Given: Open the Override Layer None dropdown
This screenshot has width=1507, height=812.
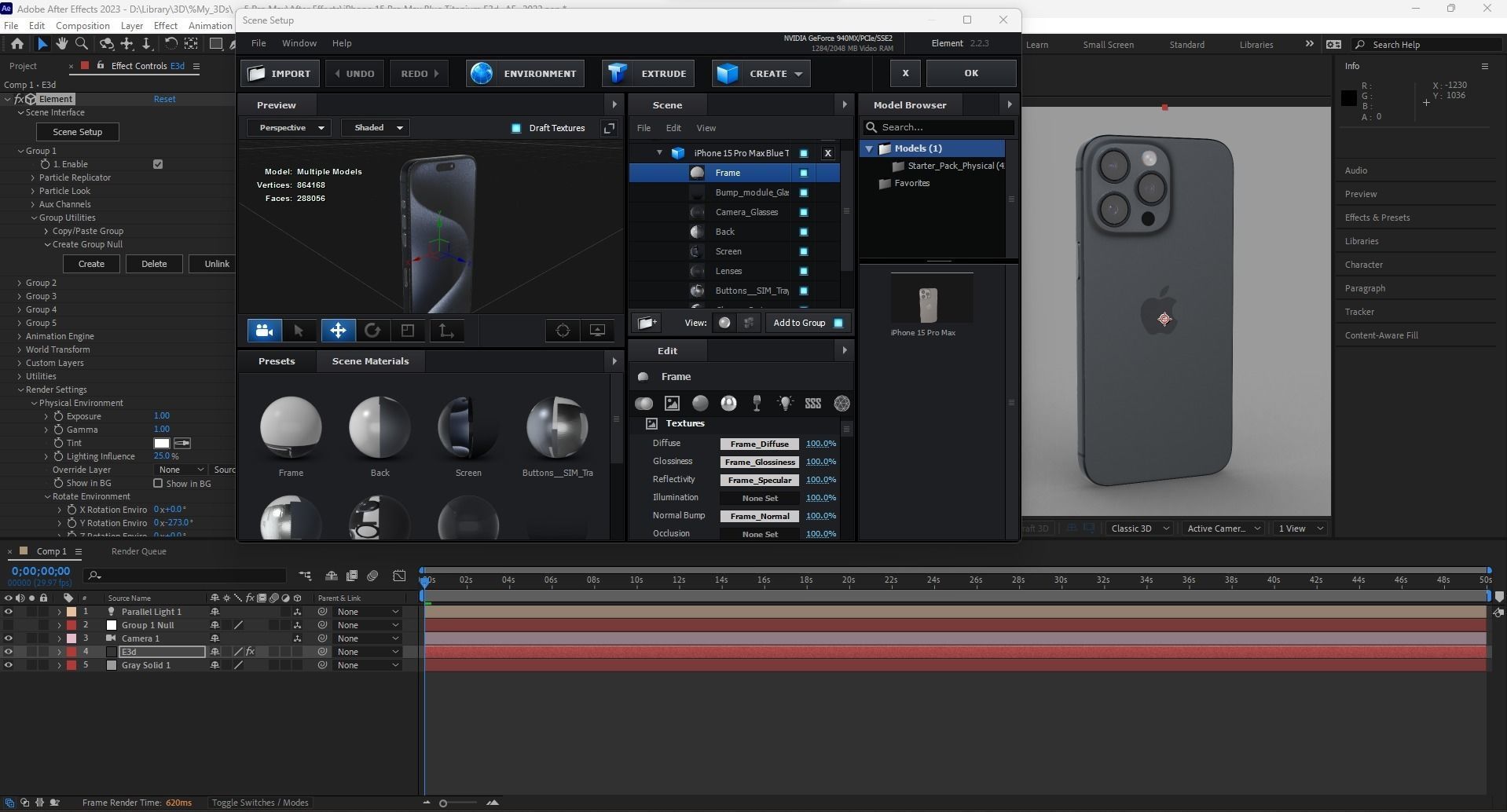Looking at the screenshot, I should point(181,470).
